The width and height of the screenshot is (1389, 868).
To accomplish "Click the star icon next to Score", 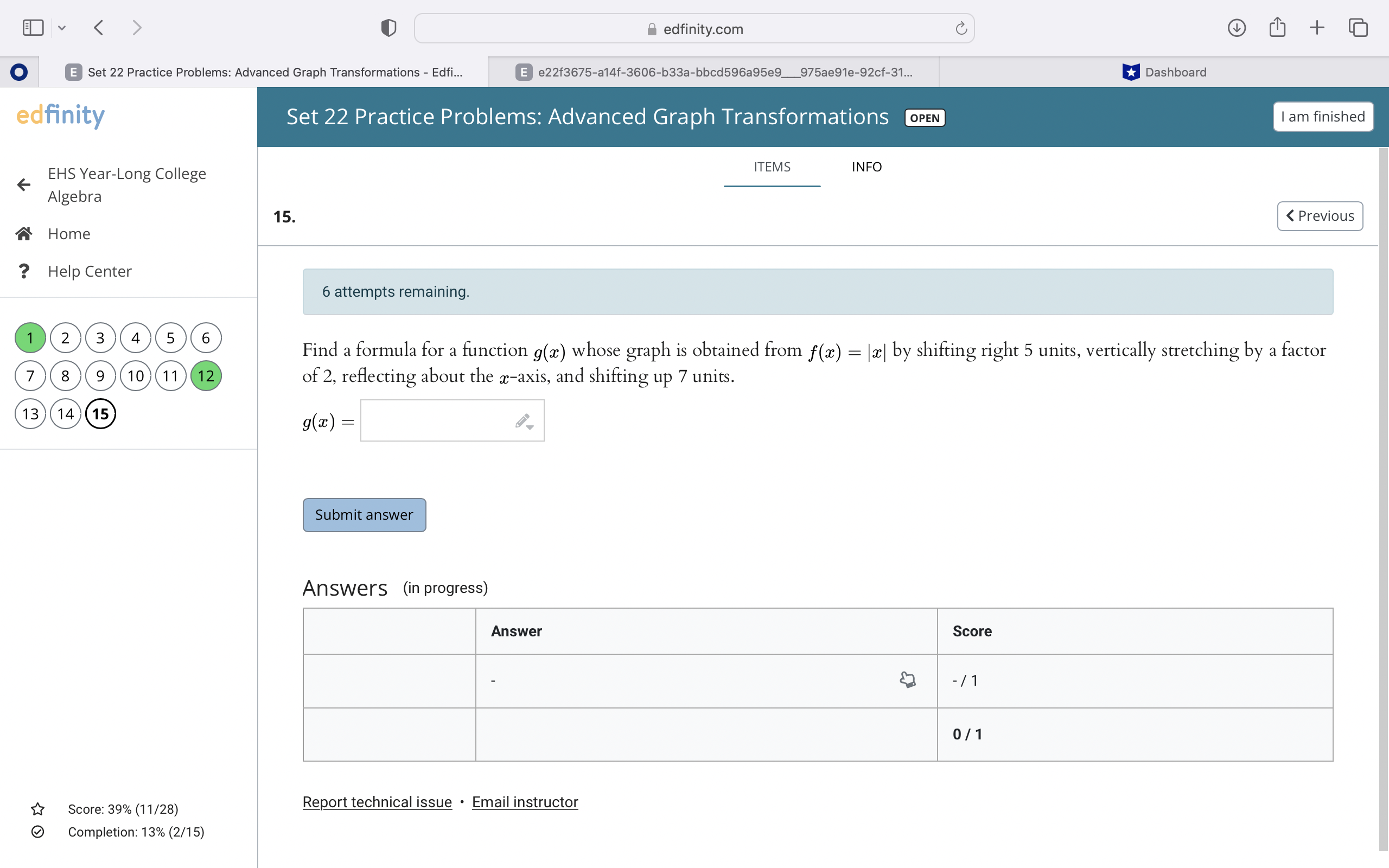I will click(x=37, y=809).
